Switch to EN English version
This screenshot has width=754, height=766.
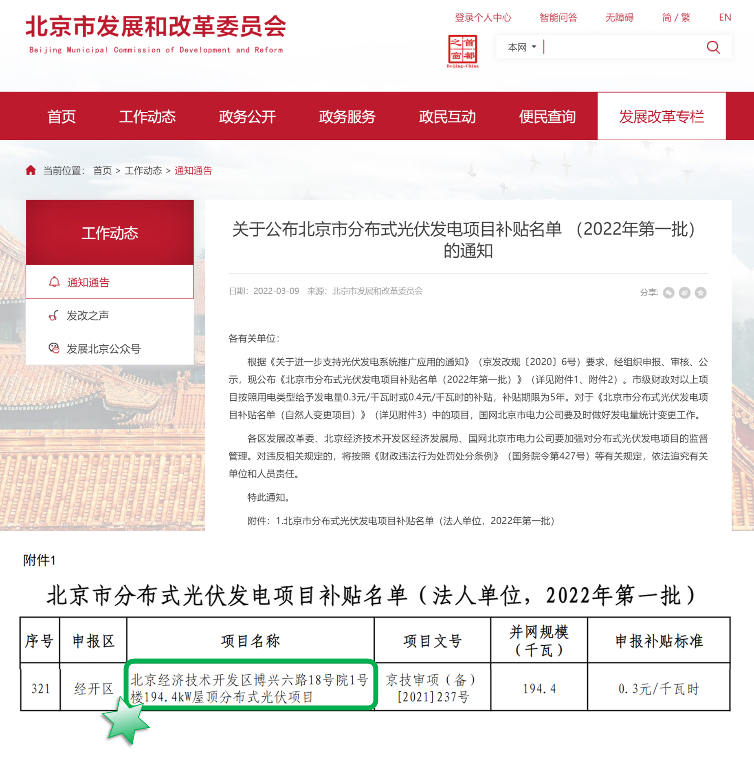pyautogui.click(x=725, y=18)
